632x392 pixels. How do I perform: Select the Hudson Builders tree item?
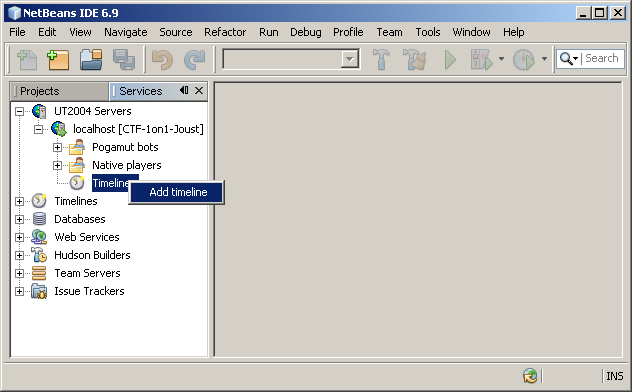92,255
